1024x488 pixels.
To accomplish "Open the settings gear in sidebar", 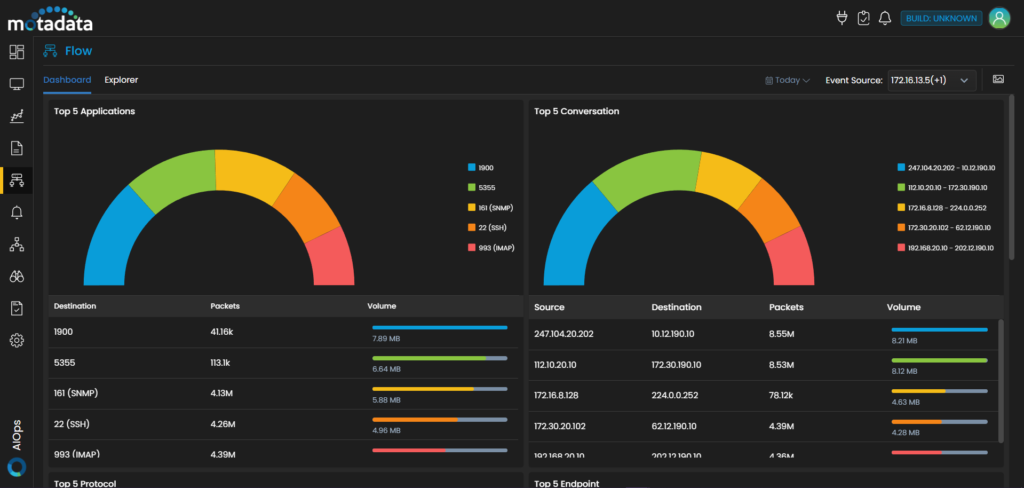I will click(x=17, y=341).
